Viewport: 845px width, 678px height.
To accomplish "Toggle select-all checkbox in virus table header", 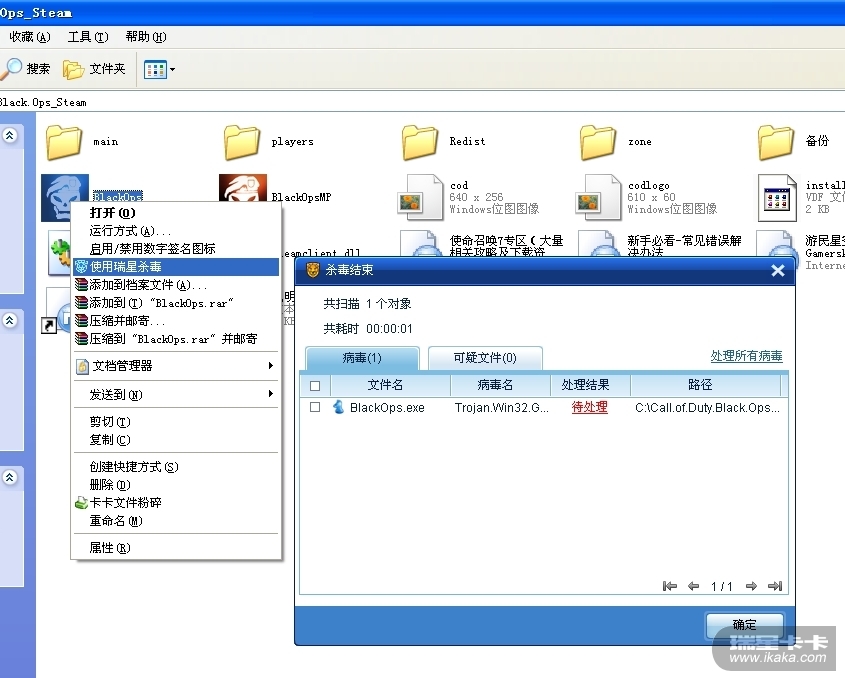I will click(315, 386).
